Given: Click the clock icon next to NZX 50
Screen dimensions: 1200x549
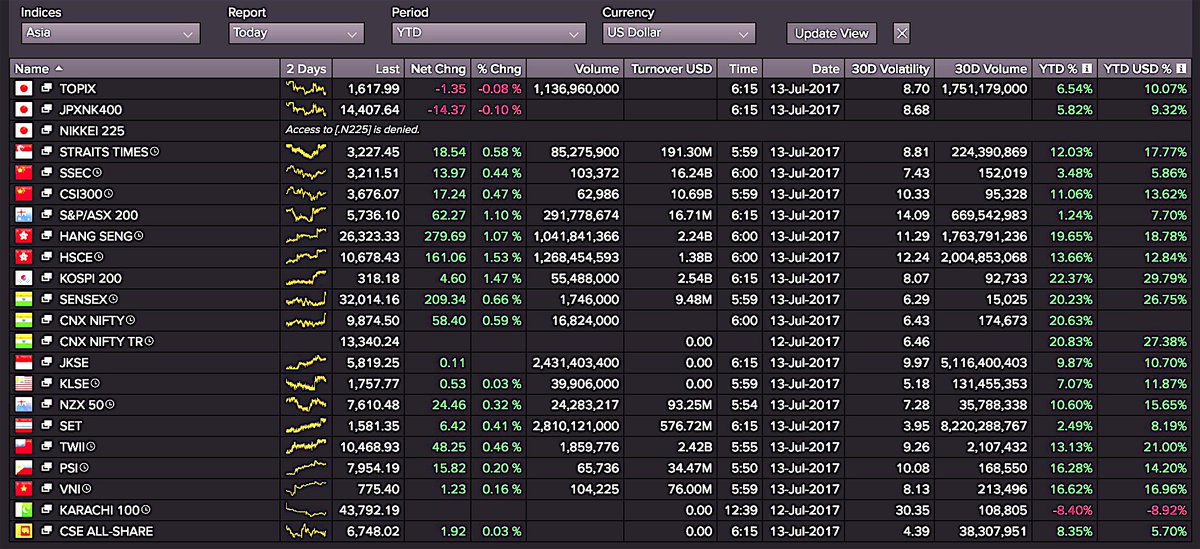Looking at the screenshot, I should point(111,404).
